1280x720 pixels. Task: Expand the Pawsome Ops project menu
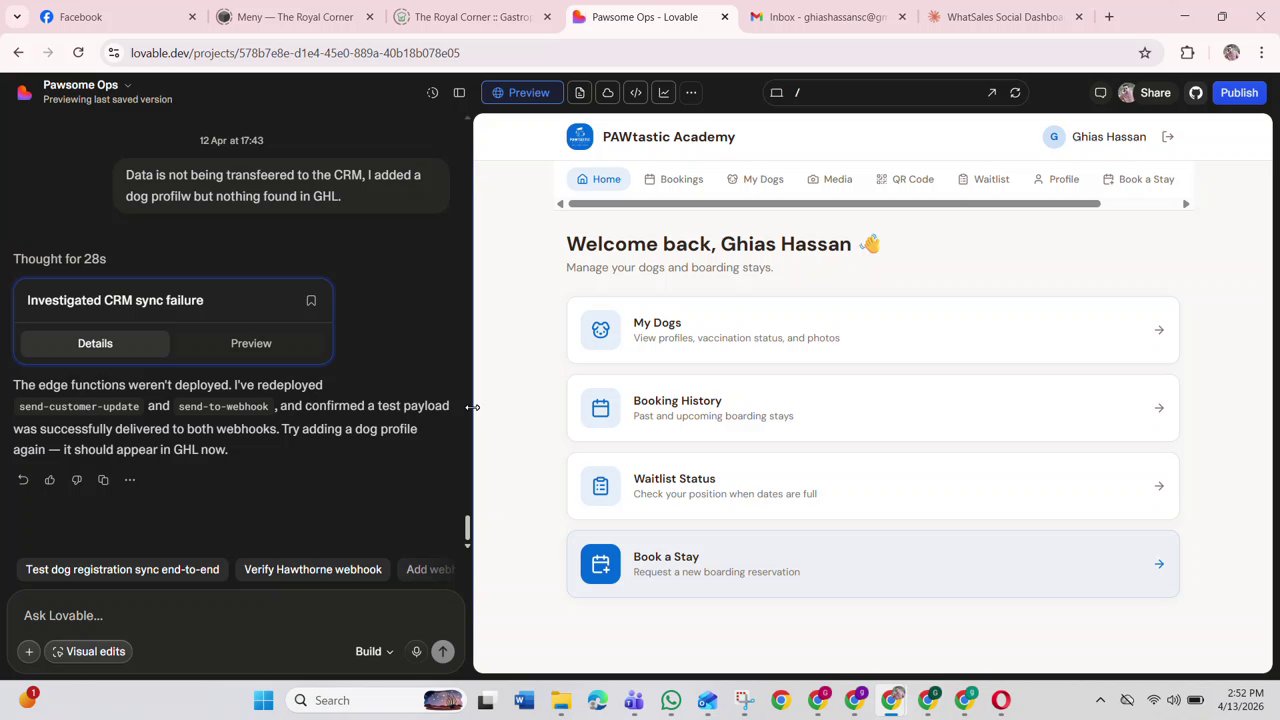pyautogui.click(x=87, y=85)
